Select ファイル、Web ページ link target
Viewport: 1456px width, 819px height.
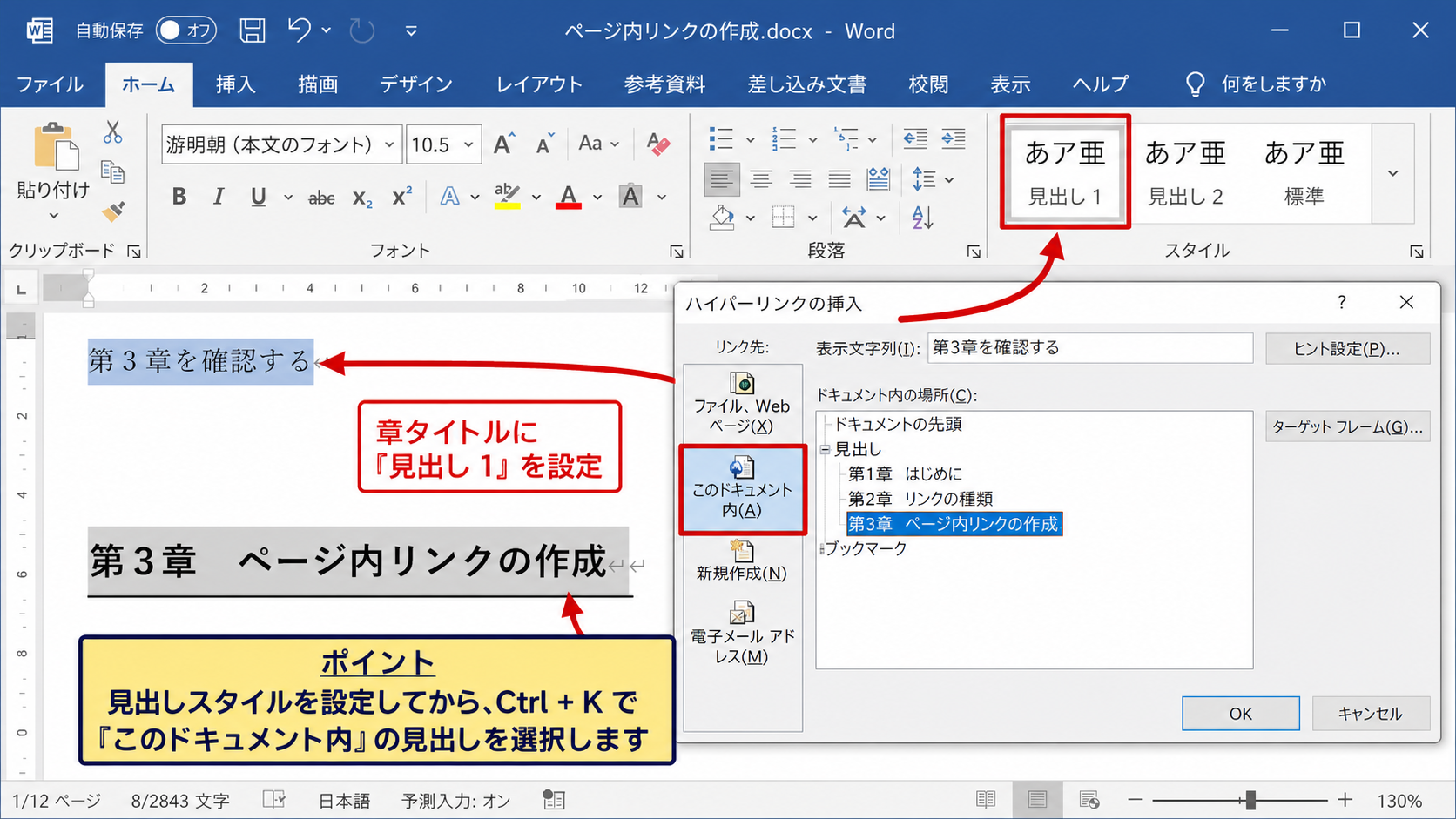point(742,405)
